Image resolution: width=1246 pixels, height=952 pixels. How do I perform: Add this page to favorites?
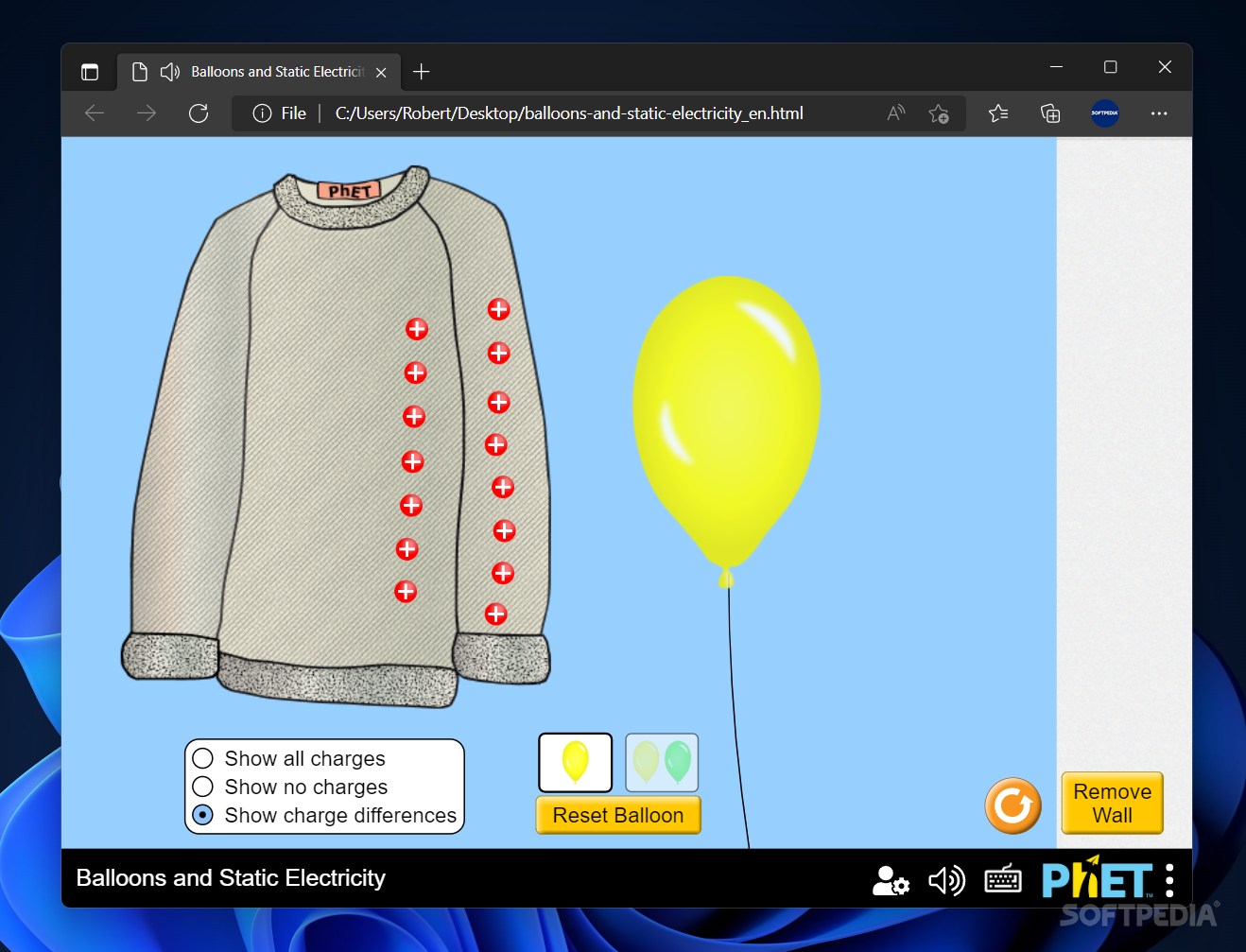(939, 113)
